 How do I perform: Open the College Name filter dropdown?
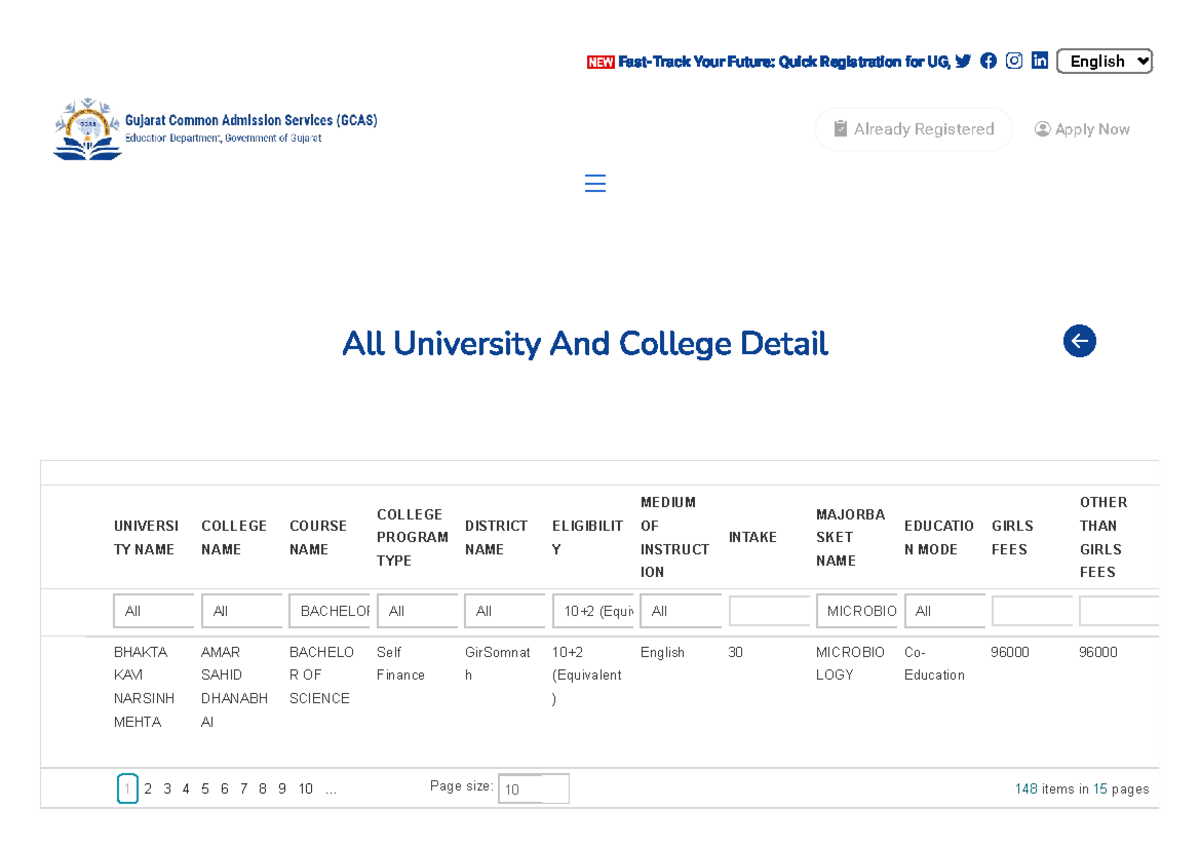pyautogui.click(x=241, y=611)
